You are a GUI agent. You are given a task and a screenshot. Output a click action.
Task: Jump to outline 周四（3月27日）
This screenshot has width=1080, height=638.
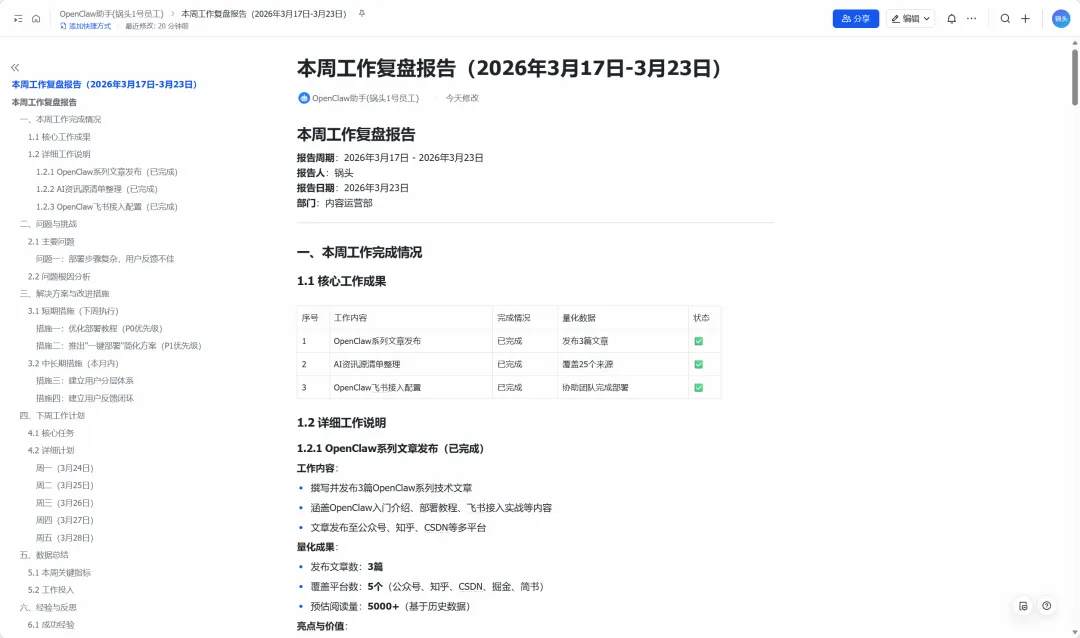point(65,520)
